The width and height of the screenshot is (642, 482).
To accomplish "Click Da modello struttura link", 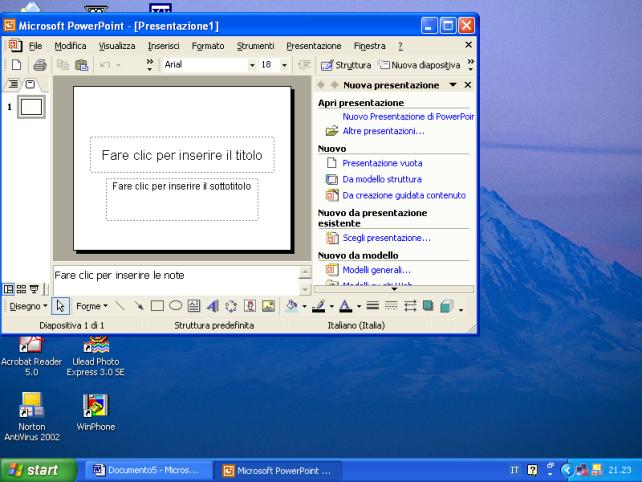I will coord(382,179).
